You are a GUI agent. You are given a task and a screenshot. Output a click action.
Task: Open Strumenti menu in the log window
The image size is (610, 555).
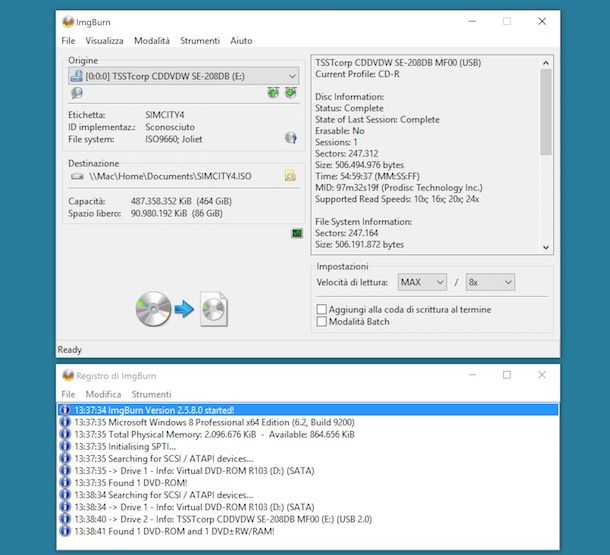151,394
